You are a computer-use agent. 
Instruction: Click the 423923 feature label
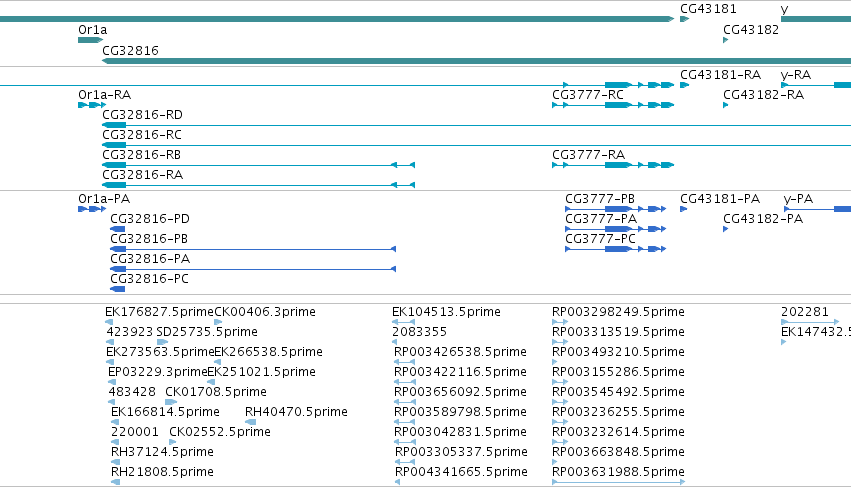point(130,332)
